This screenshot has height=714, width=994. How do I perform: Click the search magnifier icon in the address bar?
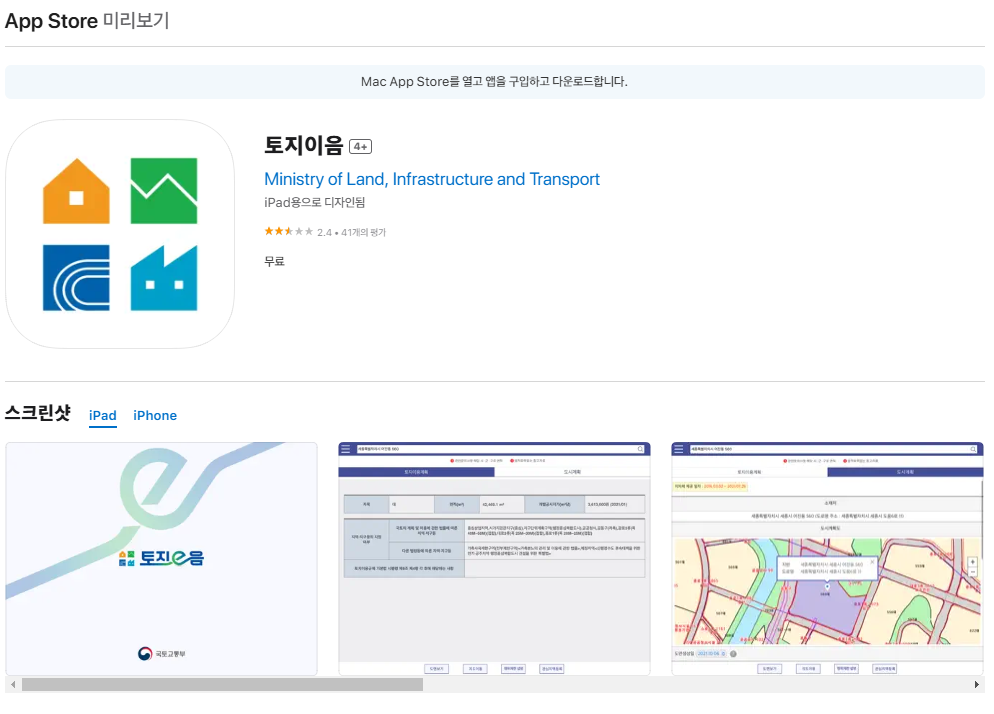coord(973,449)
